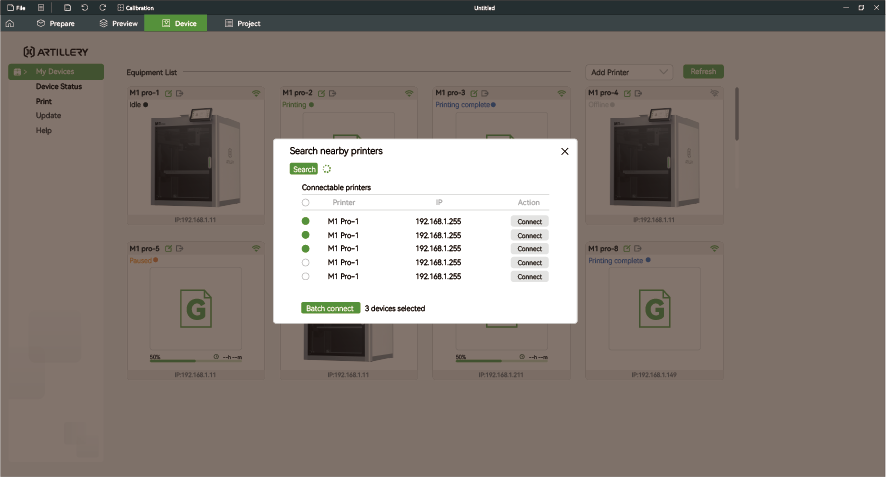The image size is (886, 477).
Task: Click the rename icon on M1 pro-1
Action: (x=168, y=93)
